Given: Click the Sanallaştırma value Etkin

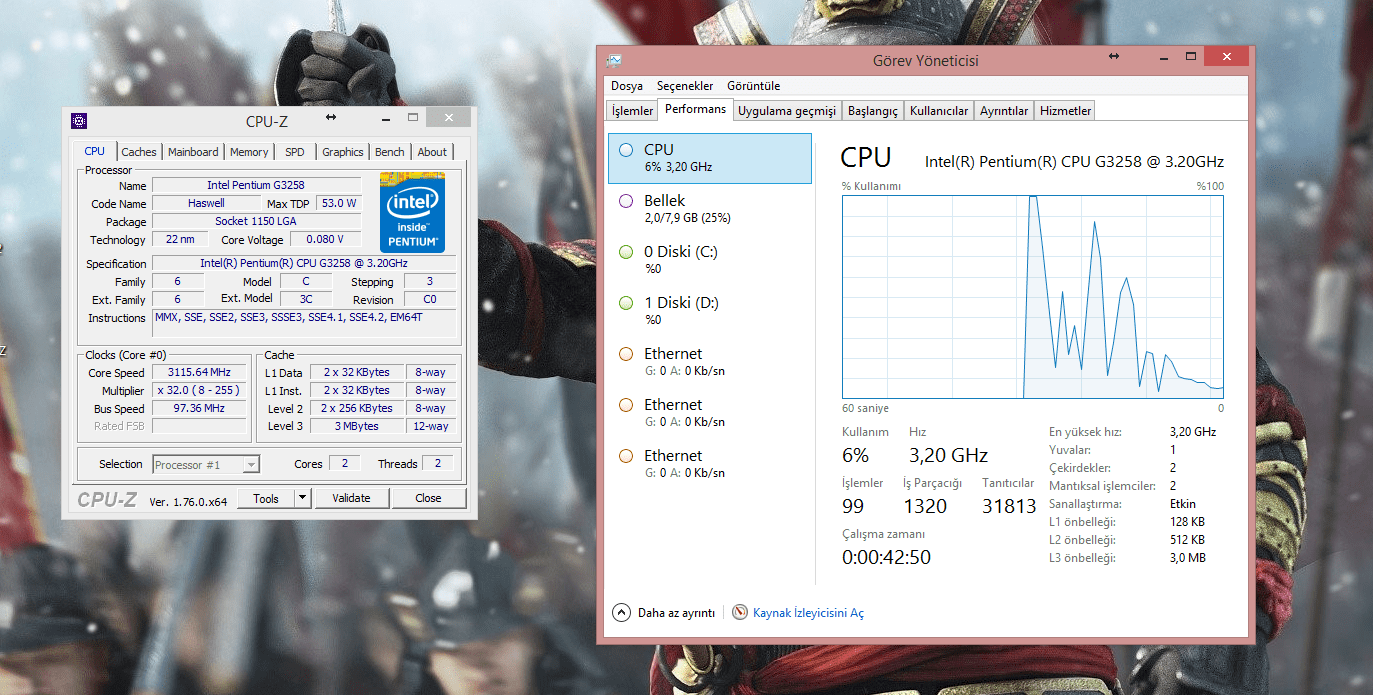Looking at the screenshot, I should (1182, 504).
